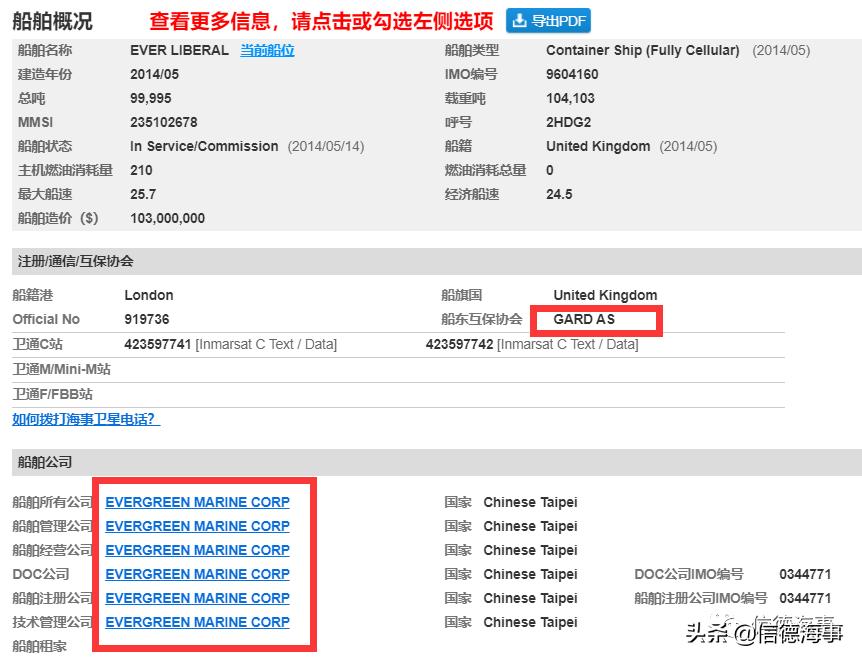This screenshot has width=862, height=663.
Task: Open the DOC公司 EVERGREEN MARINE CORP link
Action: (x=198, y=574)
